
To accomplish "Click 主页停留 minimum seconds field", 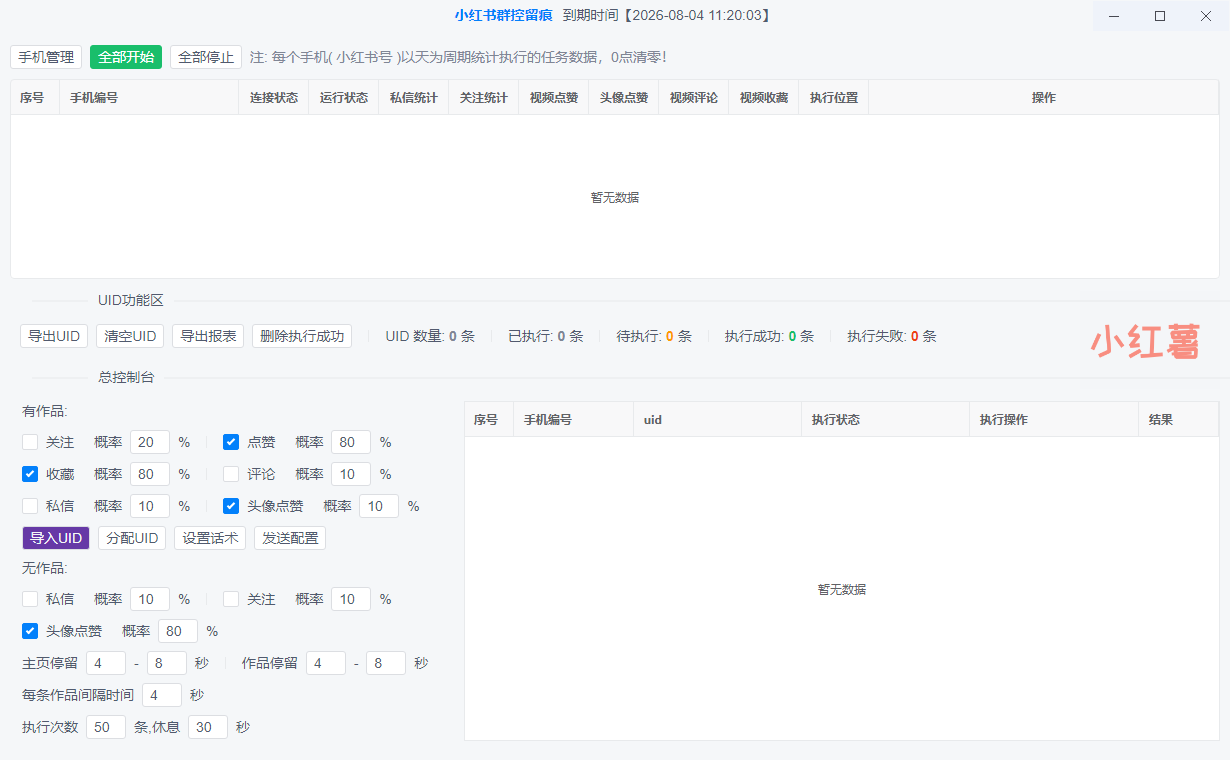I will pos(106,663).
